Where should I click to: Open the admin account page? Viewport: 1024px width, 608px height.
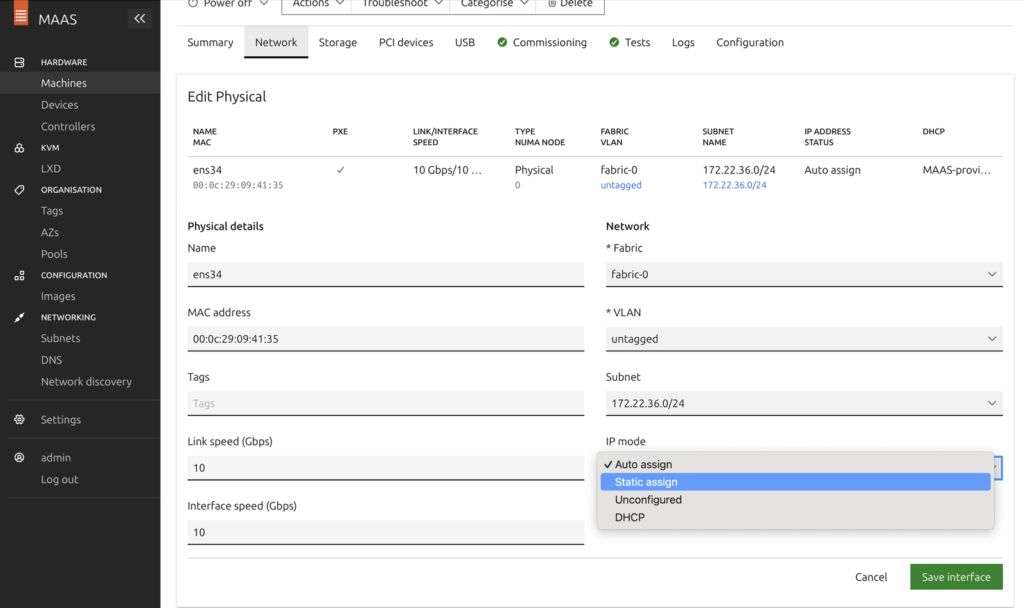pos(56,457)
